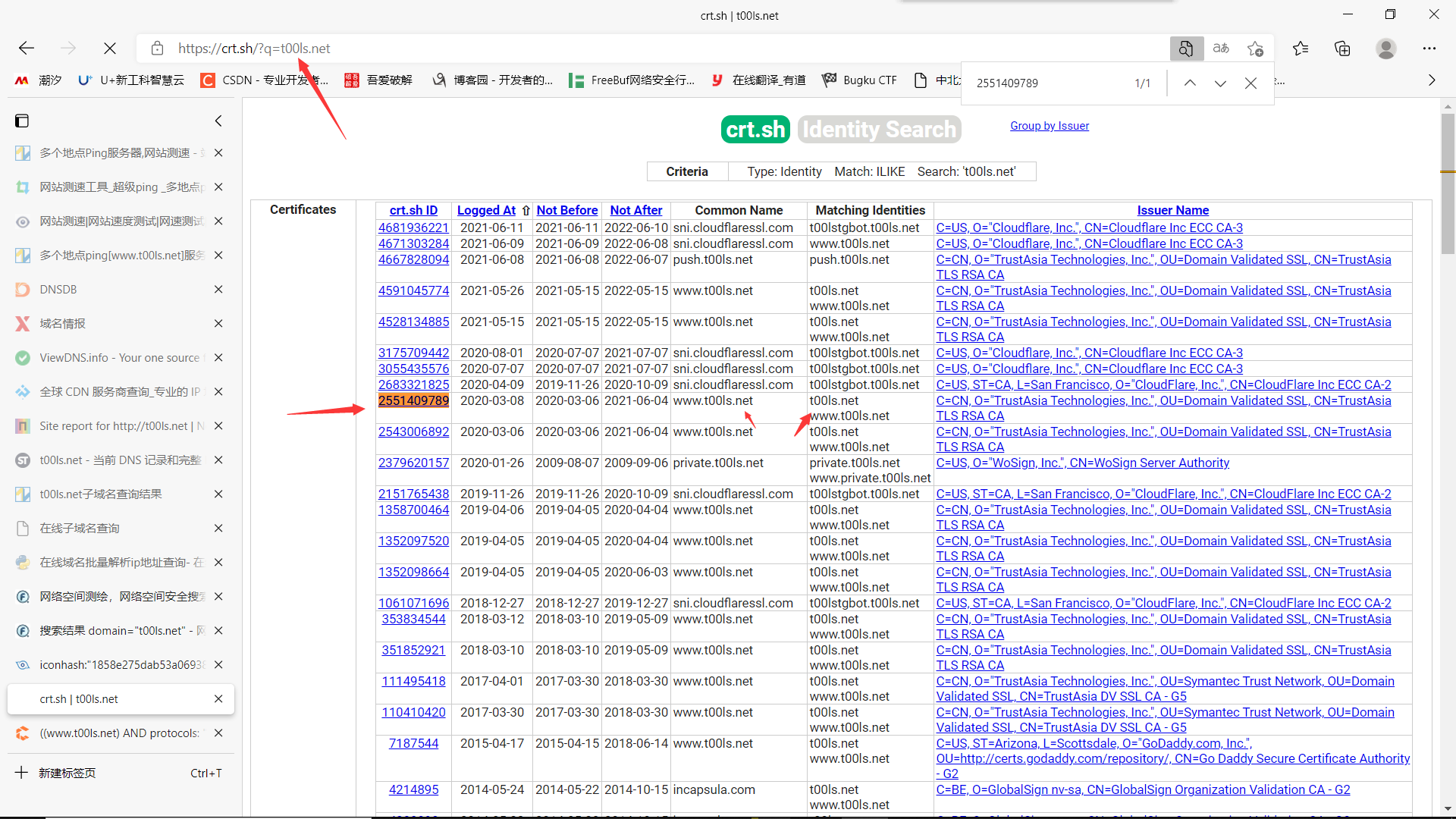This screenshot has width=1456, height=819.
Task: Open the user profile avatar
Action: pyautogui.click(x=1386, y=49)
